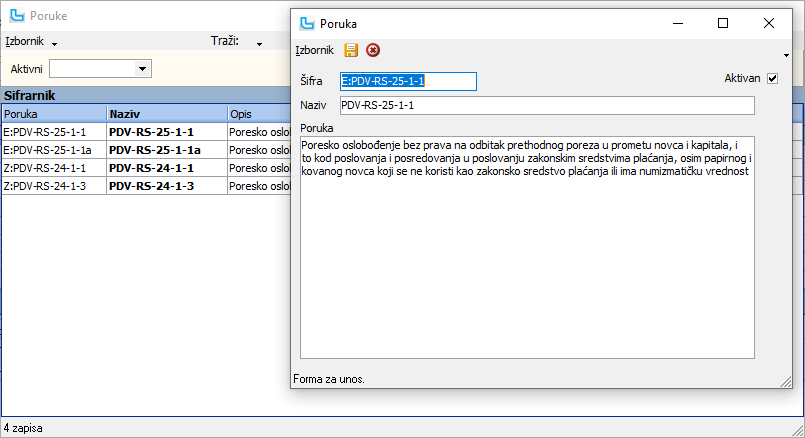Click the dialog resize grip corner
This screenshot has width=805, height=438.
click(785, 381)
